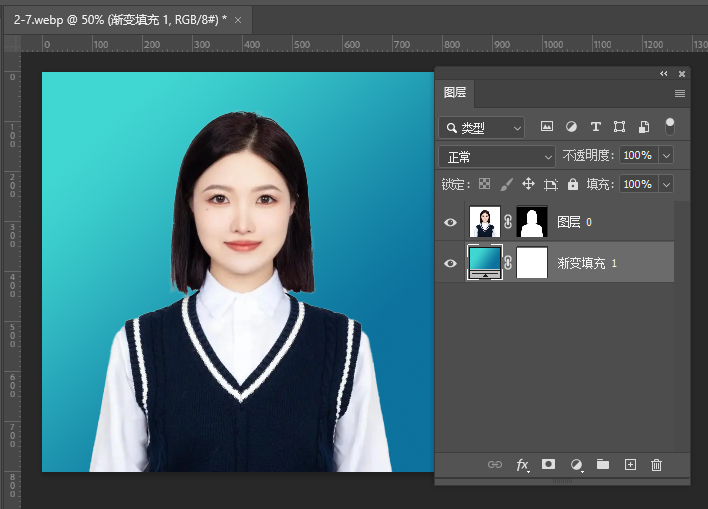Delete layer with the trash icon
708x509 pixels.
coord(657,465)
